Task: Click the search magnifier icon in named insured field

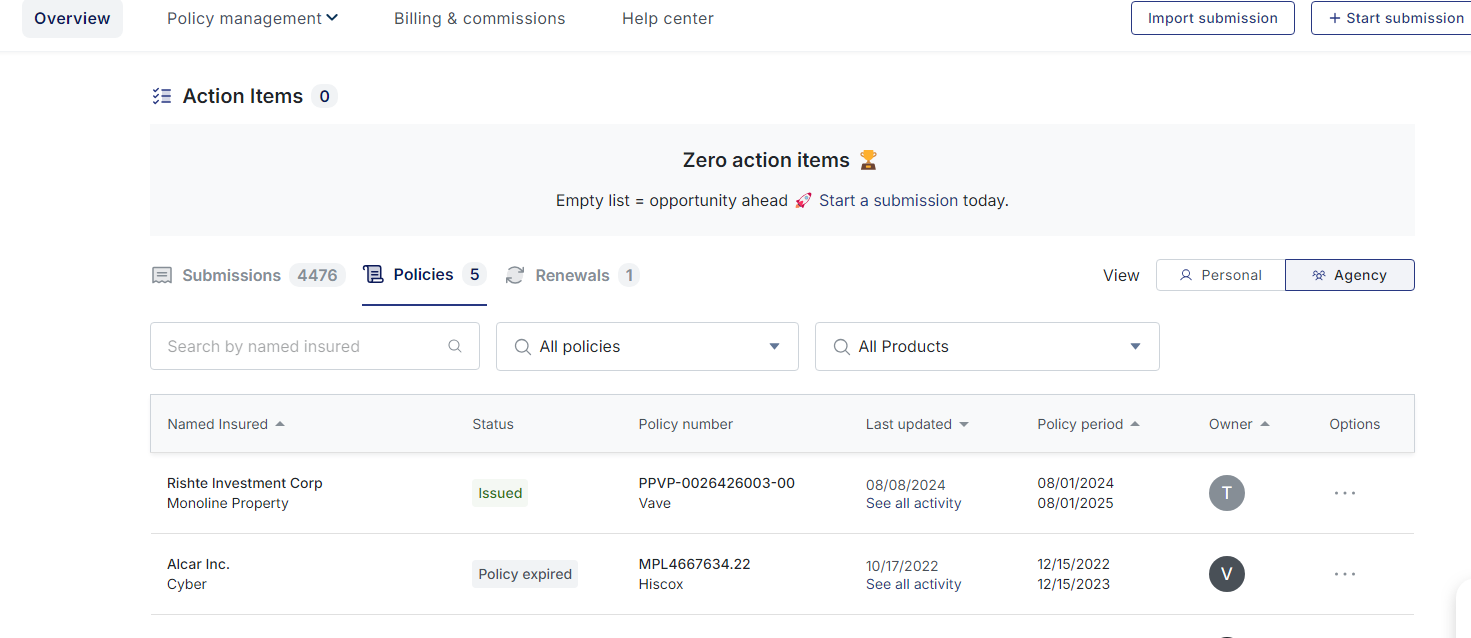Action: tap(455, 347)
